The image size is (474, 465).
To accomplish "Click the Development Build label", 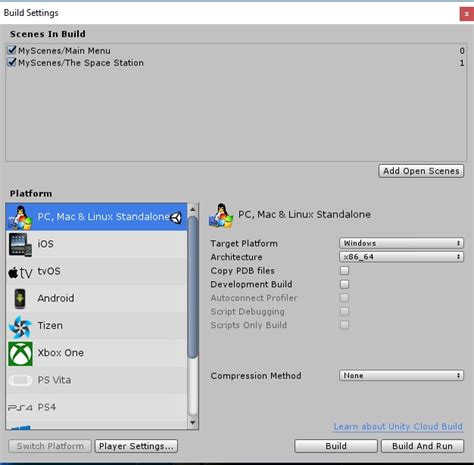I will (251, 284).
